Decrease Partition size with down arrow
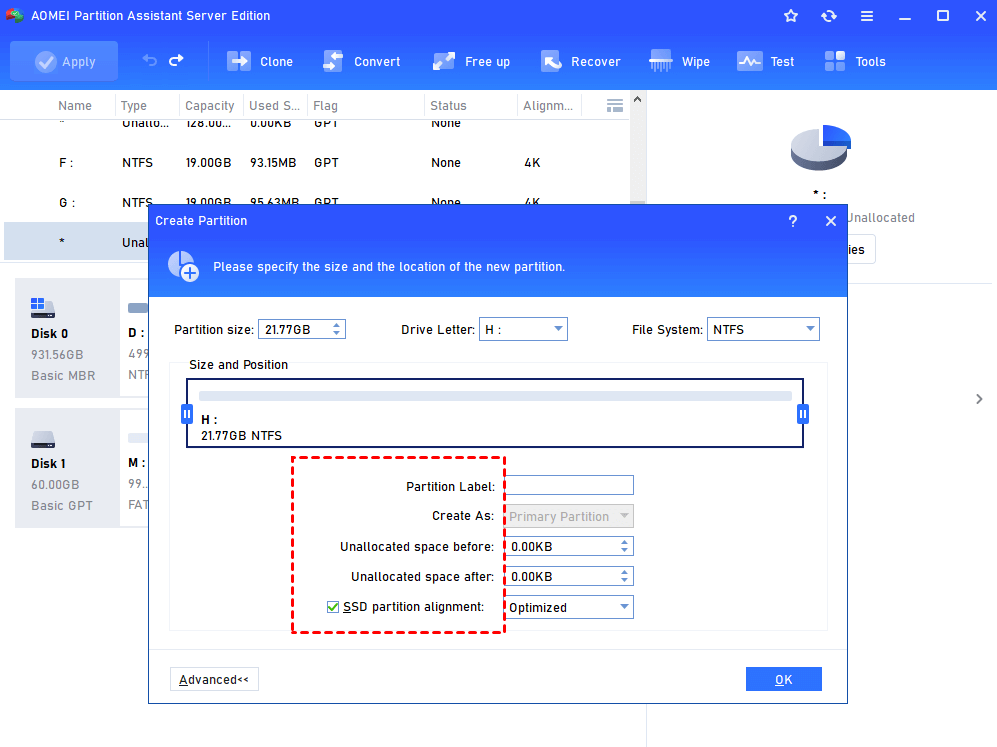The image size is (997, 747). tap(337, 334)
